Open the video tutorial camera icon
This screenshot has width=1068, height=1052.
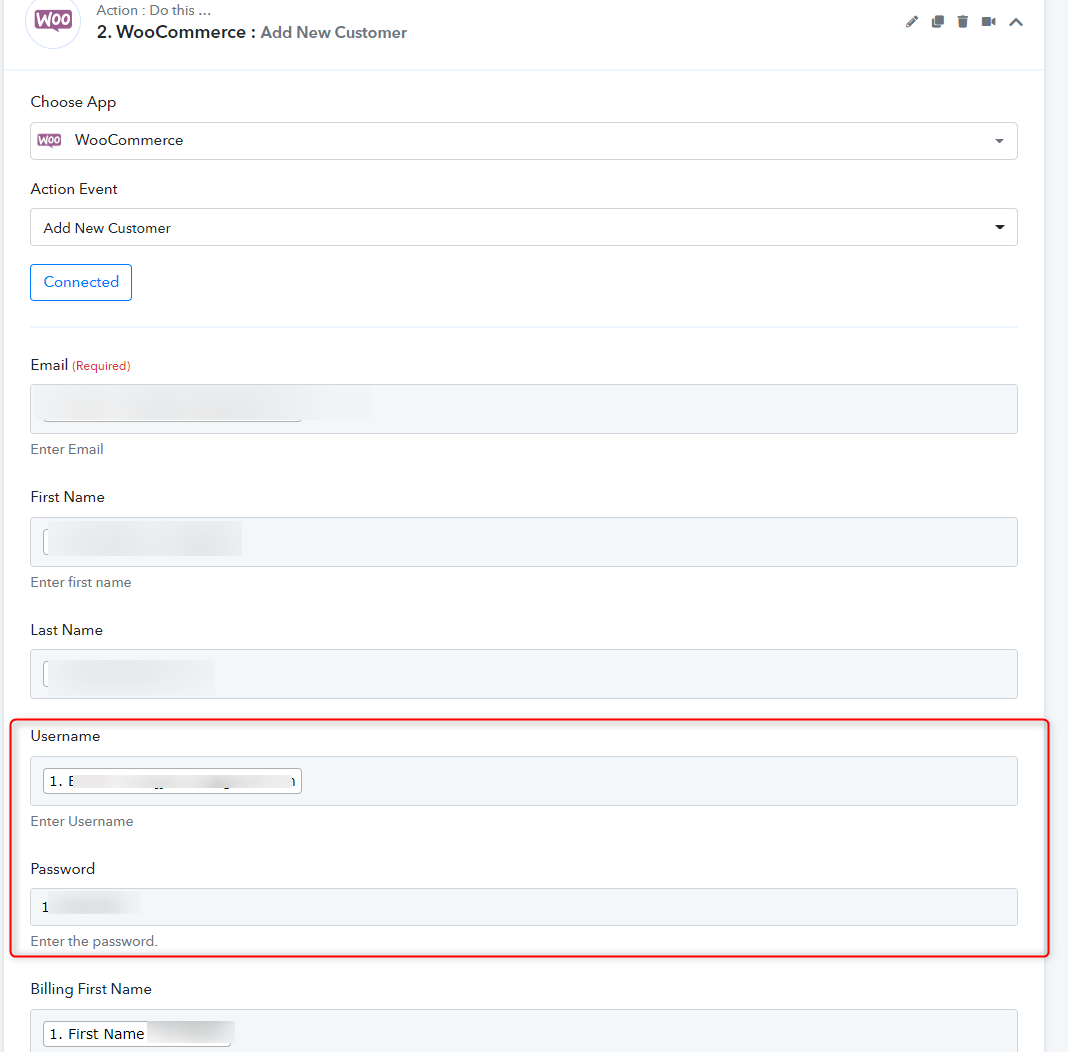pos(988,22)
